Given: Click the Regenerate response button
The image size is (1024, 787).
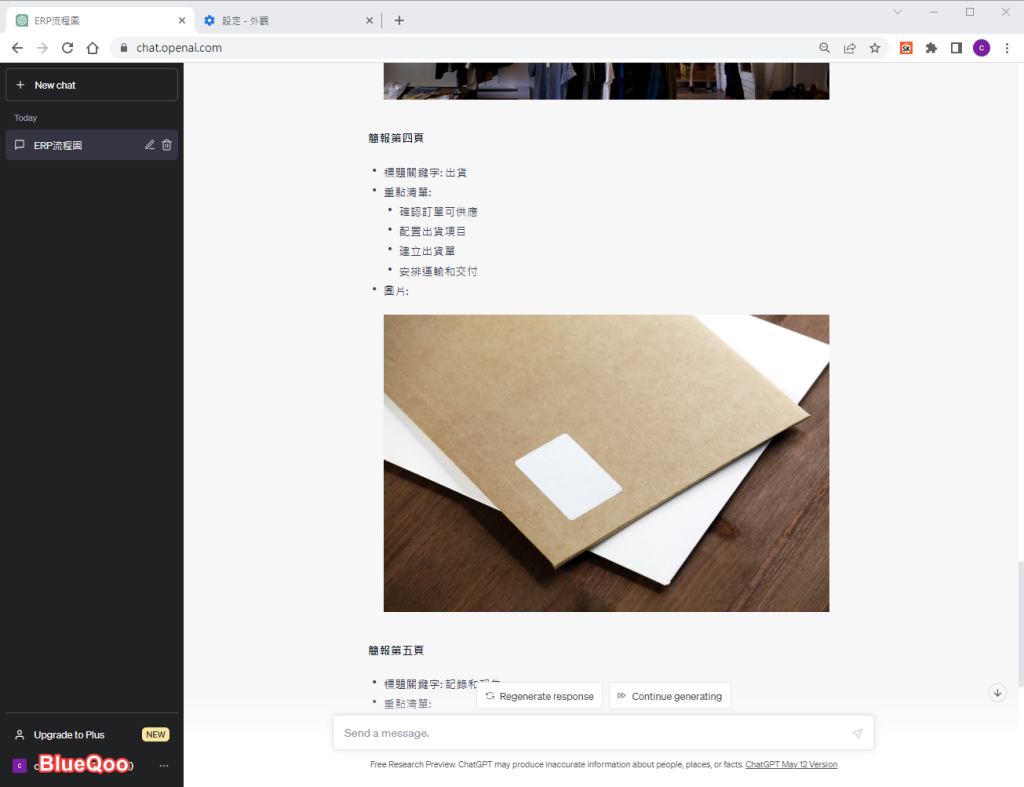Looking at the screenshot, I should [x=539, y=696].
